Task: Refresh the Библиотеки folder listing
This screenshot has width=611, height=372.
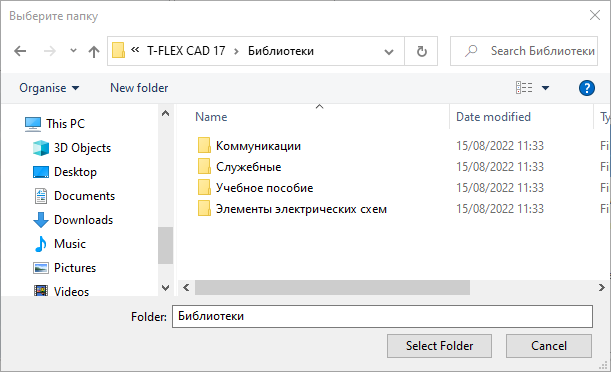Action: click(x=421, y=51)
